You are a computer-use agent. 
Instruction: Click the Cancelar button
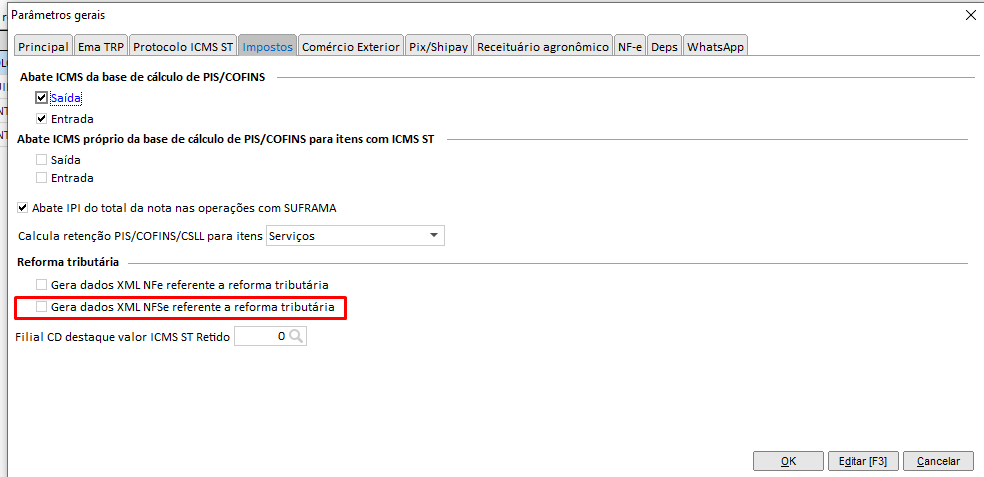tap(938, 461)
